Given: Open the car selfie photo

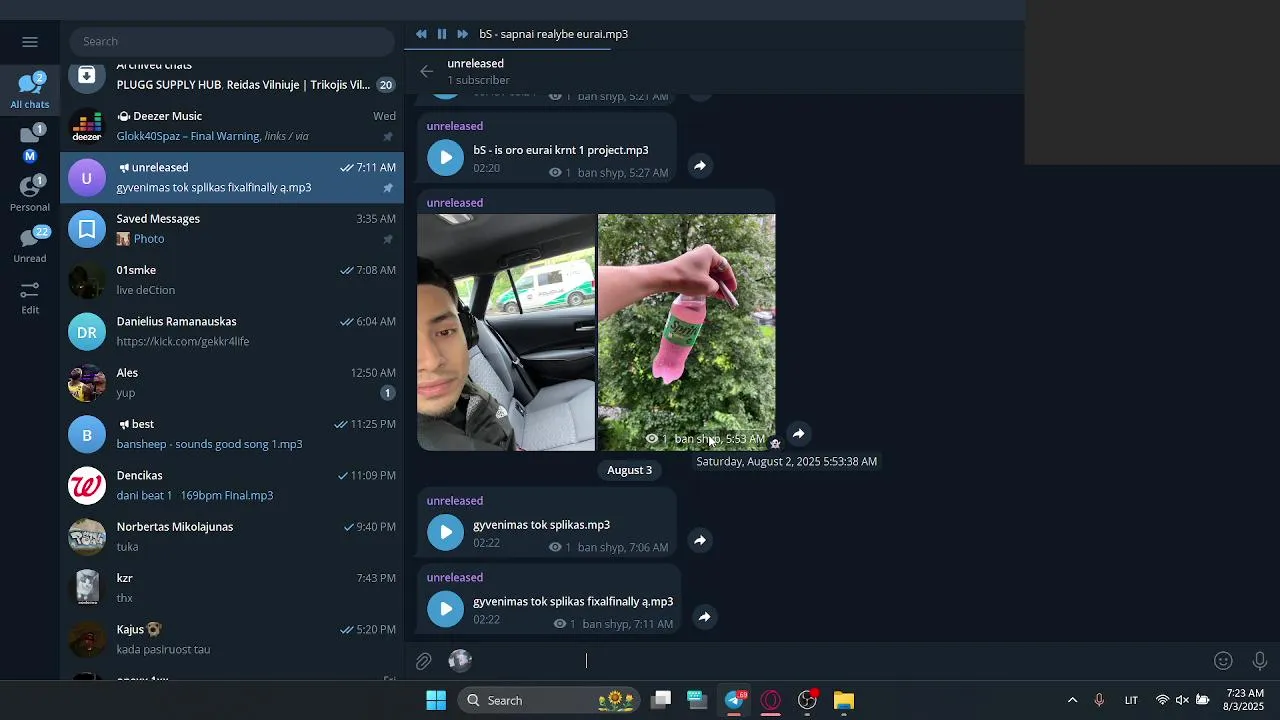Looking at the screenshot, I should (x=506, y=332).
